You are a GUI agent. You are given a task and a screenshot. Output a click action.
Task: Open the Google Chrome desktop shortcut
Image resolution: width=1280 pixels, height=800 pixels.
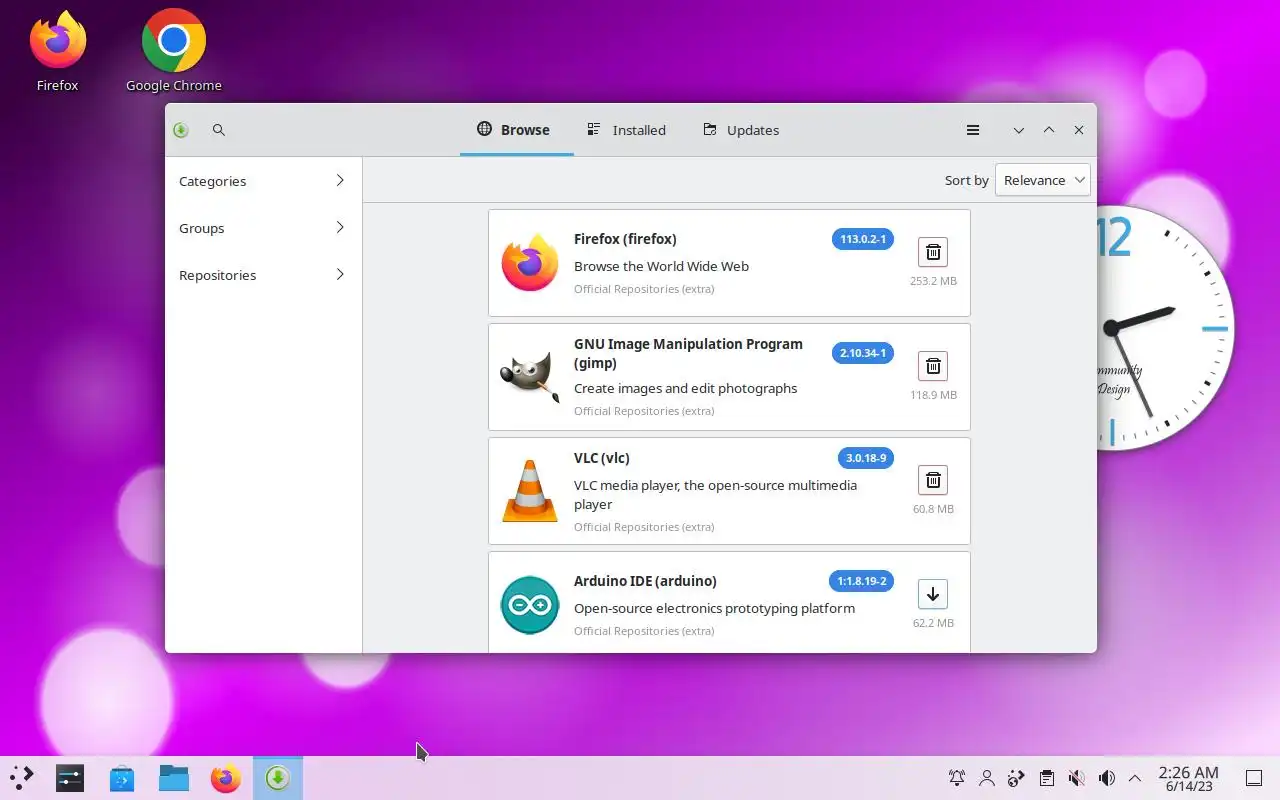174,52
